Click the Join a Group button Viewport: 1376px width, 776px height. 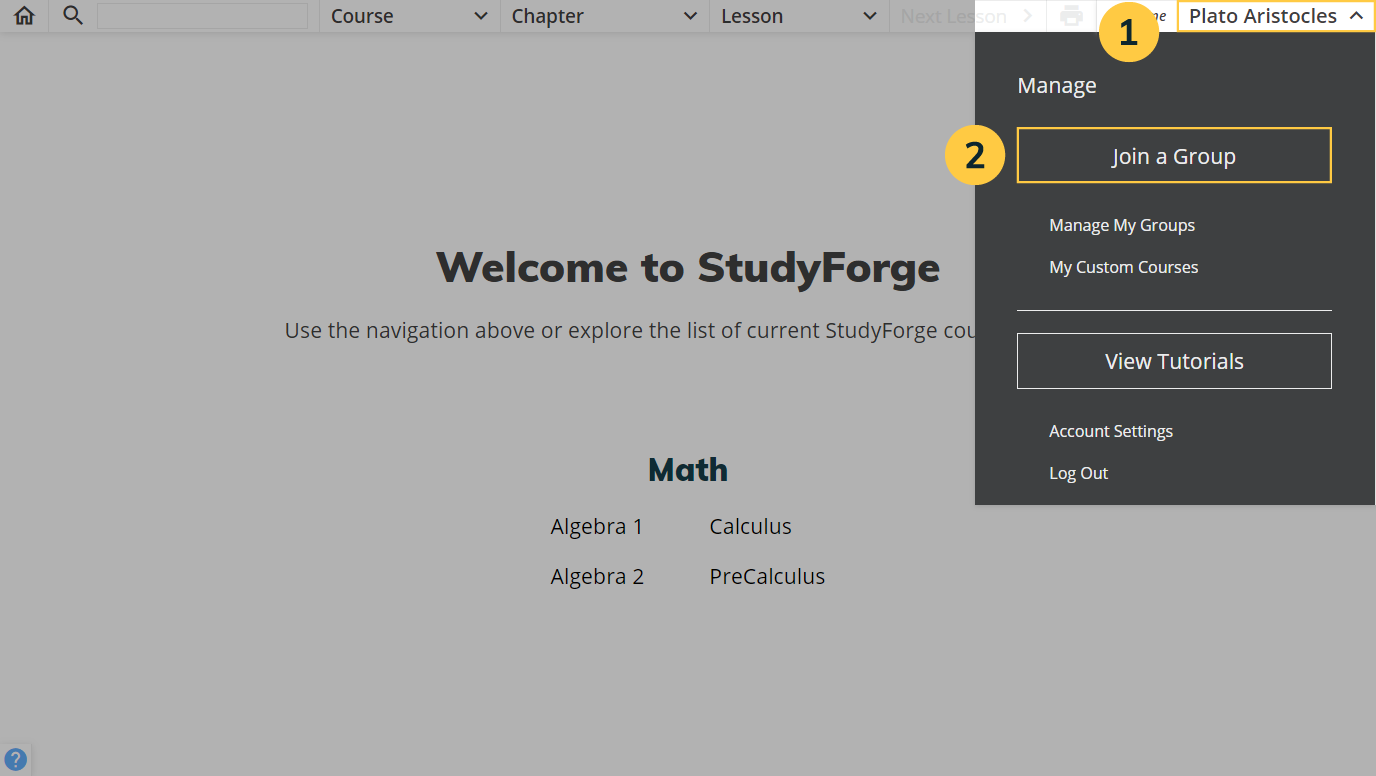tap(1174, 155)
